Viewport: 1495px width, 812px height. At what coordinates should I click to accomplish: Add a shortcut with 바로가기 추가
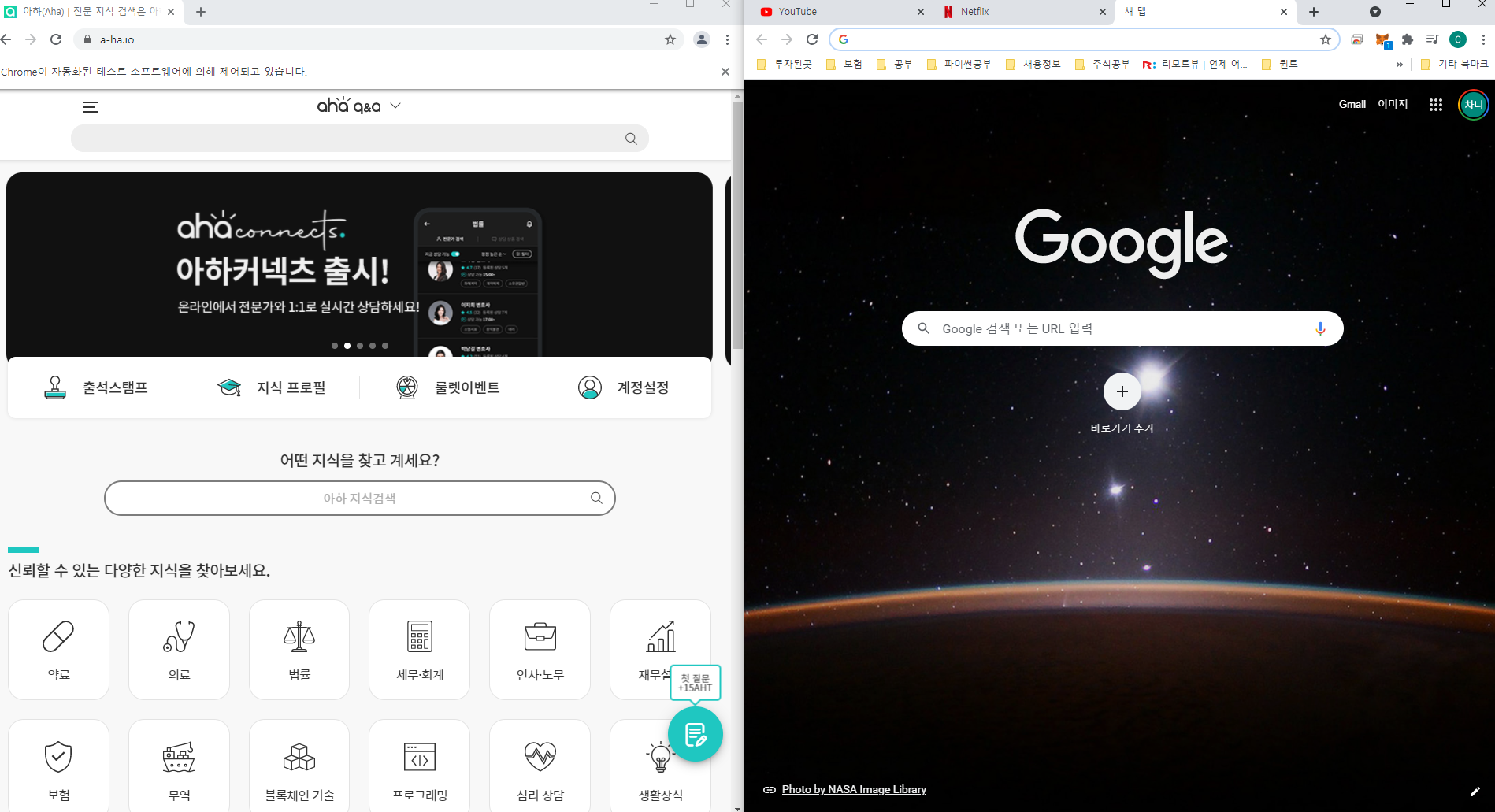click(x=1122, y=402)
